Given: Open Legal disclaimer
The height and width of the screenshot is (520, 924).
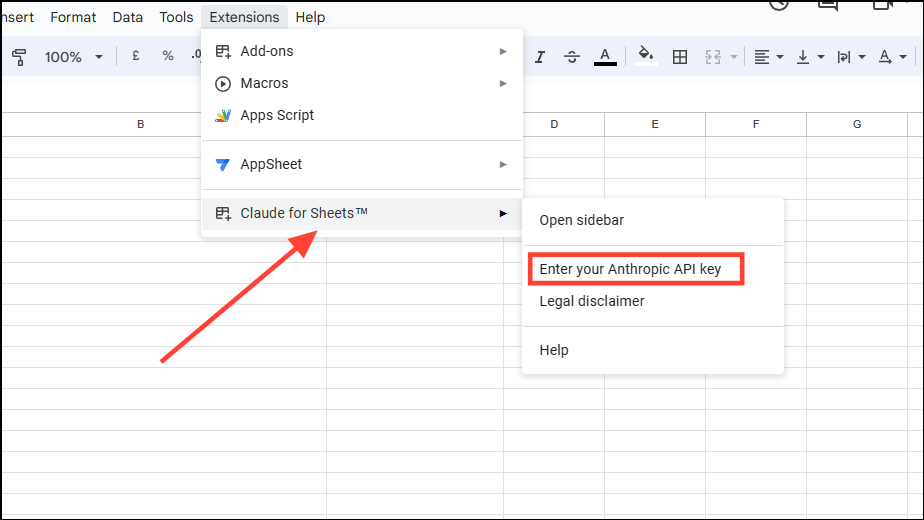Looking at the screenshot, I should pos(653,301).
